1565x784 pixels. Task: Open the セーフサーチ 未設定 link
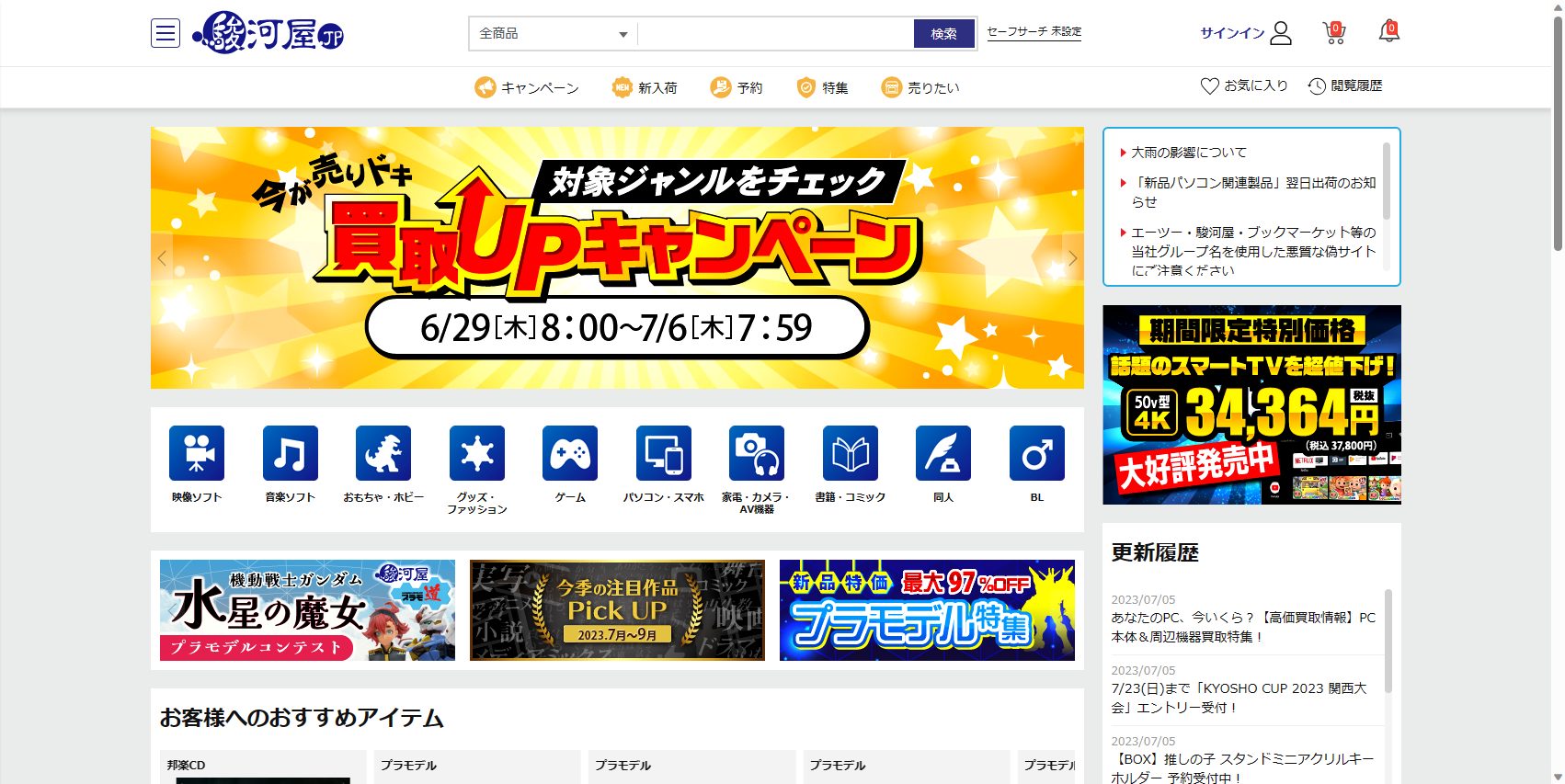point(1034,31)
